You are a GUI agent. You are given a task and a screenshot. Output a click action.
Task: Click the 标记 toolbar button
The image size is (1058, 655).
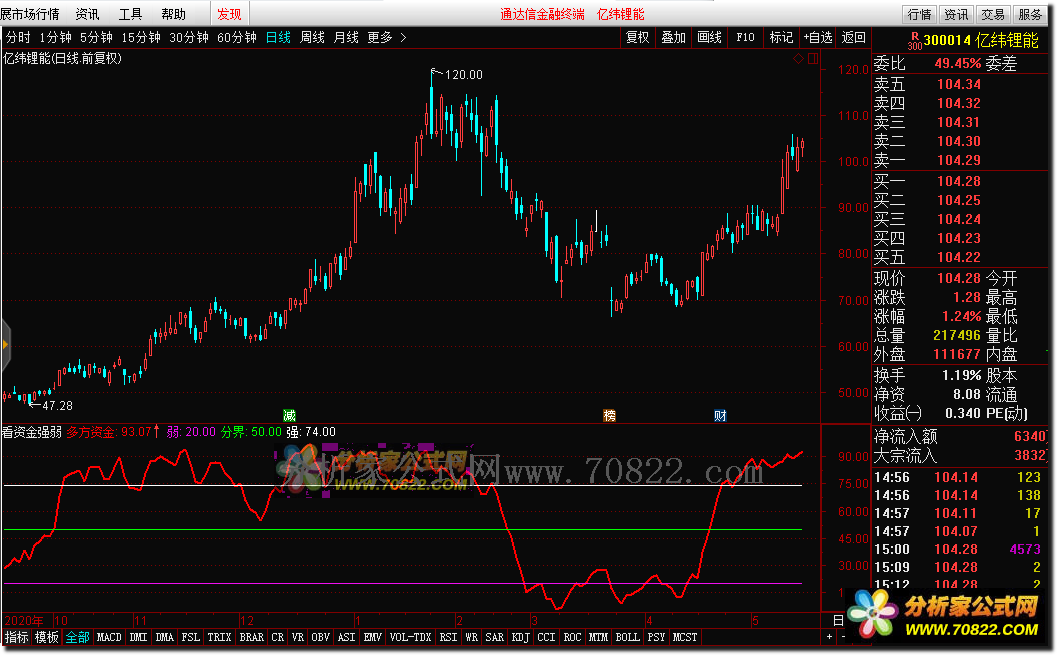pos(781,37)
